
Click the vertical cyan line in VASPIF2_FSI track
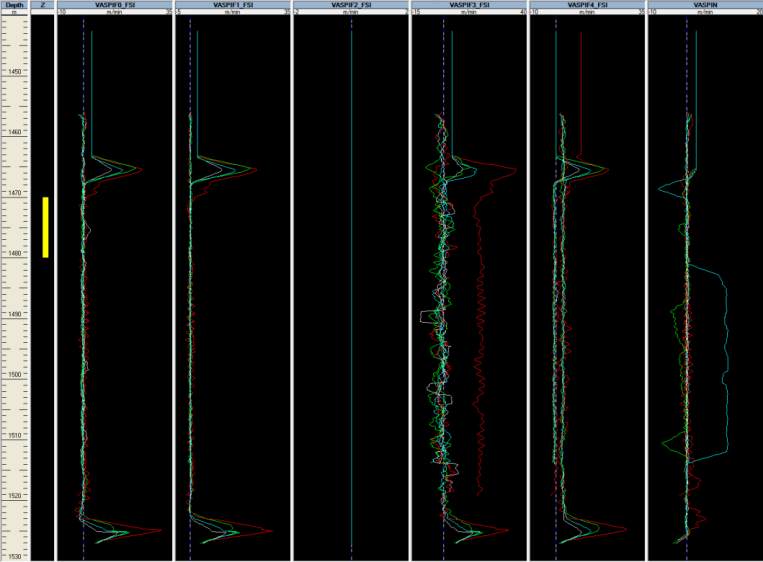[352, 300]
